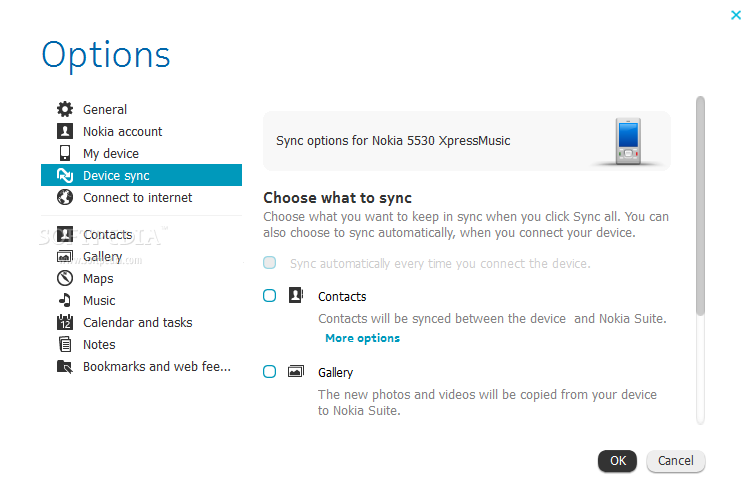The width and height of the screenshot is (749, 494).
Task: Click the Contacts icon in the sidebar
Action: click(x=65, y=235)
